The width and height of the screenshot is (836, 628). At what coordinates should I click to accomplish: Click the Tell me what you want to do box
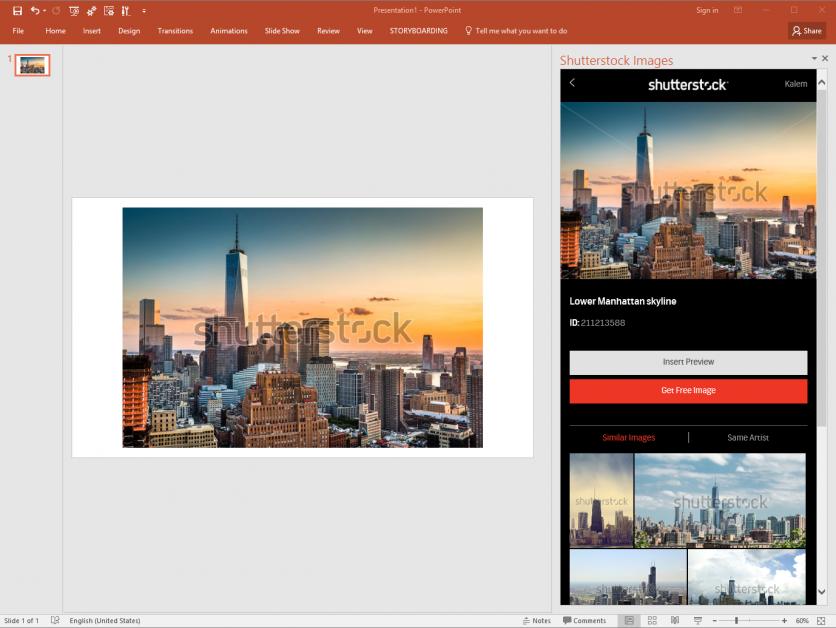[516, 31]
